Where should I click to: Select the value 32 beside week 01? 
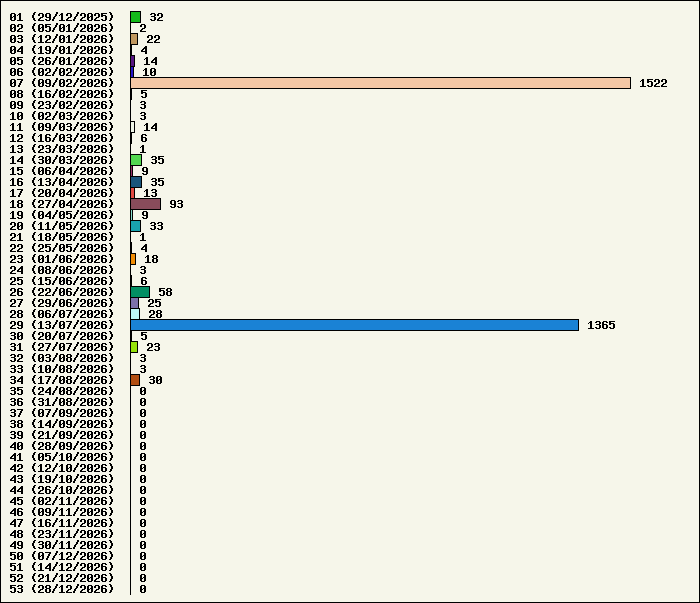pos(156,17)
